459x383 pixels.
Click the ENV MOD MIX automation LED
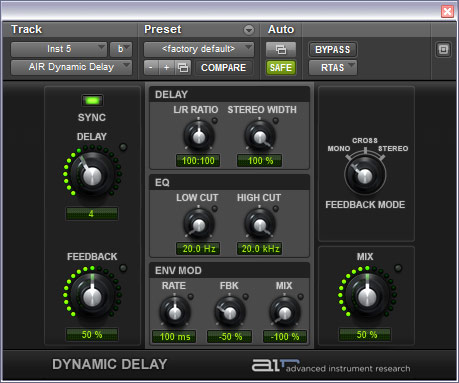pyautogui.click(x=300, y=296)
